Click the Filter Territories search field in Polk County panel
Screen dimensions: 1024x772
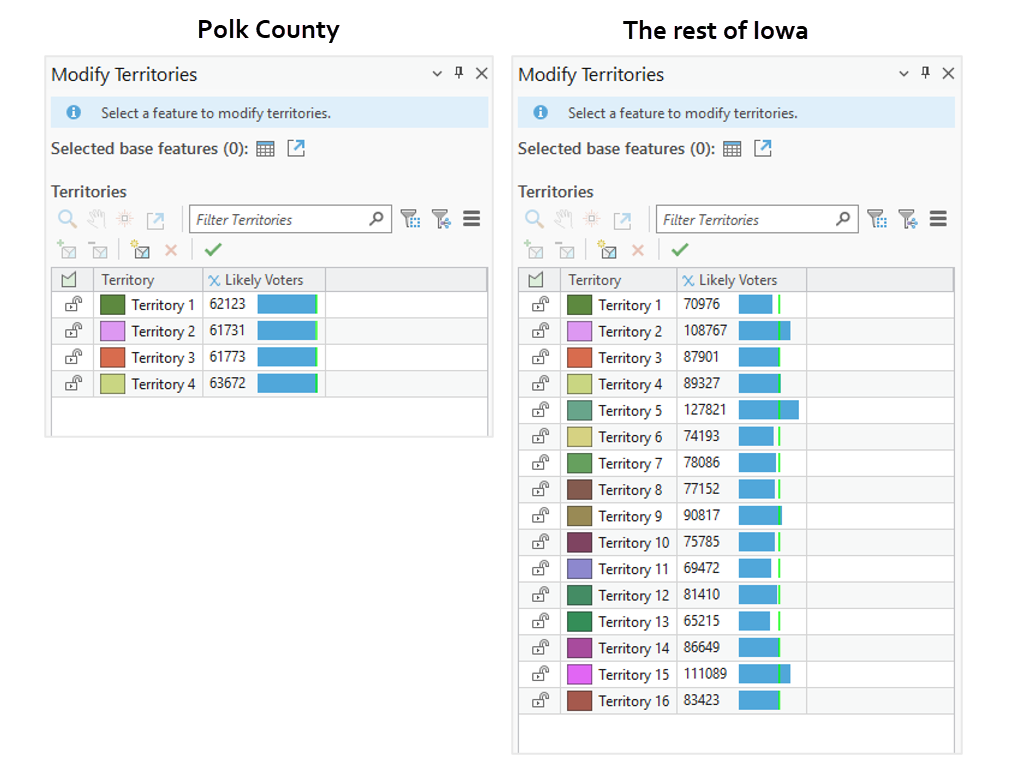290,219
